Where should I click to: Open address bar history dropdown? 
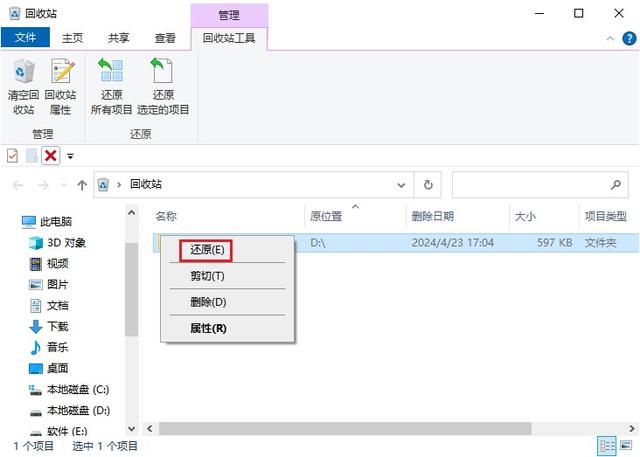coord(401,185)
